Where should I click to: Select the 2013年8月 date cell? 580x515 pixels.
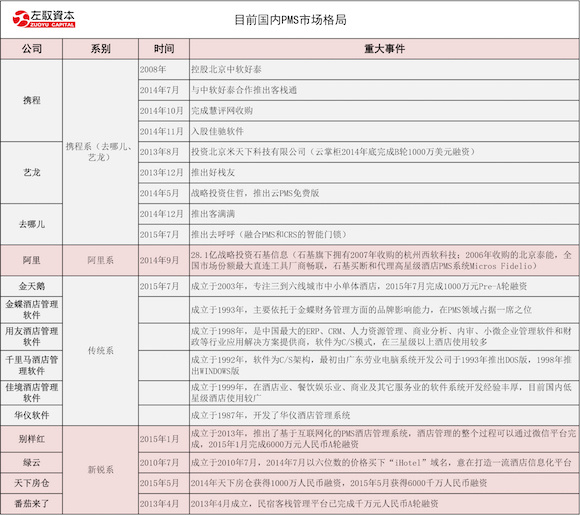[164, 152]
